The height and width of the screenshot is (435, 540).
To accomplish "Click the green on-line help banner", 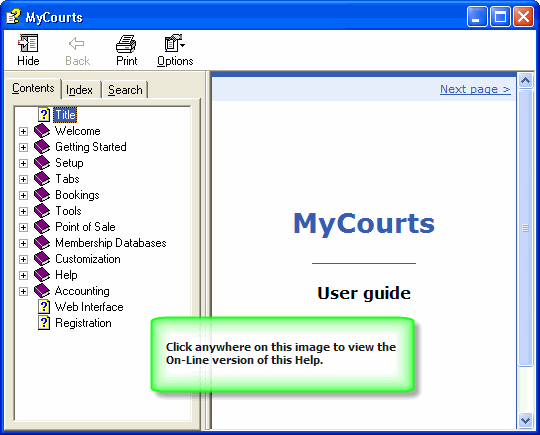I will point(282,354).
